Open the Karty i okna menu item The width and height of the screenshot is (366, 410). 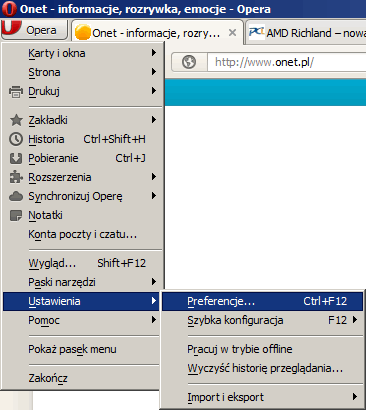(x=82, y=53)
